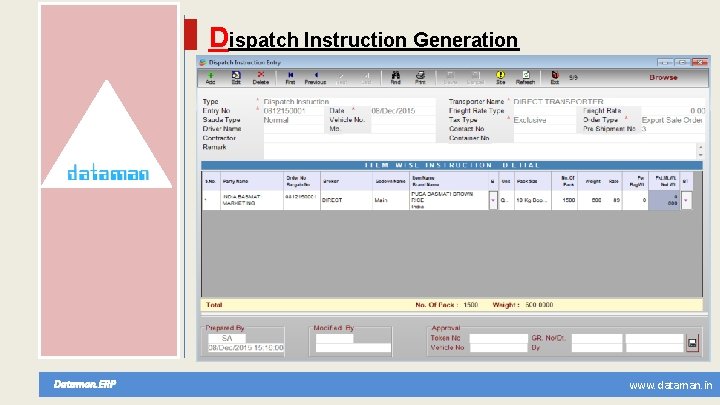Click the Print toolbar icon
Viewport: 720px width, 405px height.
coord(420,78)
